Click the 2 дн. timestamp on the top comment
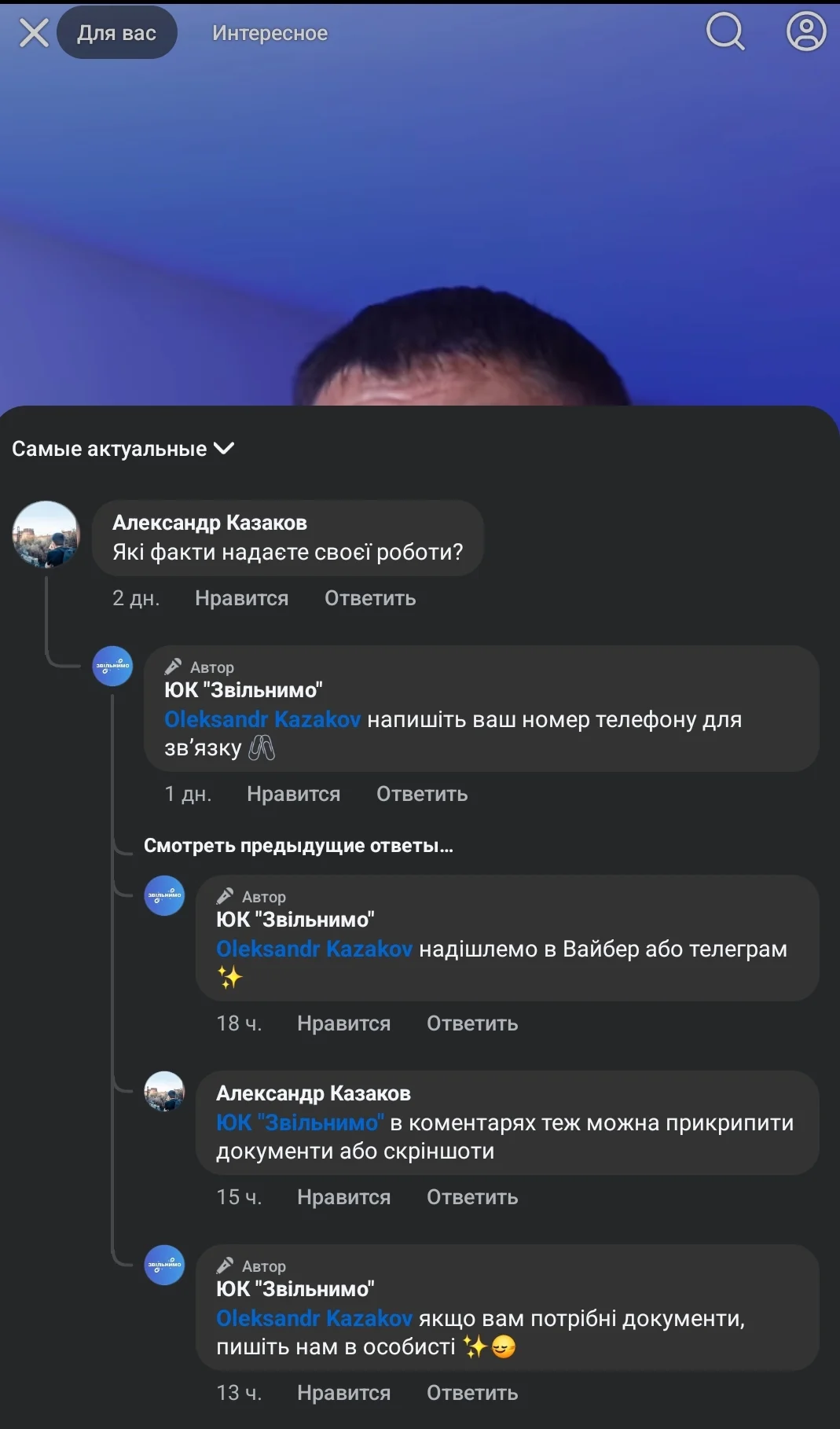Screen dimensions: 840x1429 (137, 598)
